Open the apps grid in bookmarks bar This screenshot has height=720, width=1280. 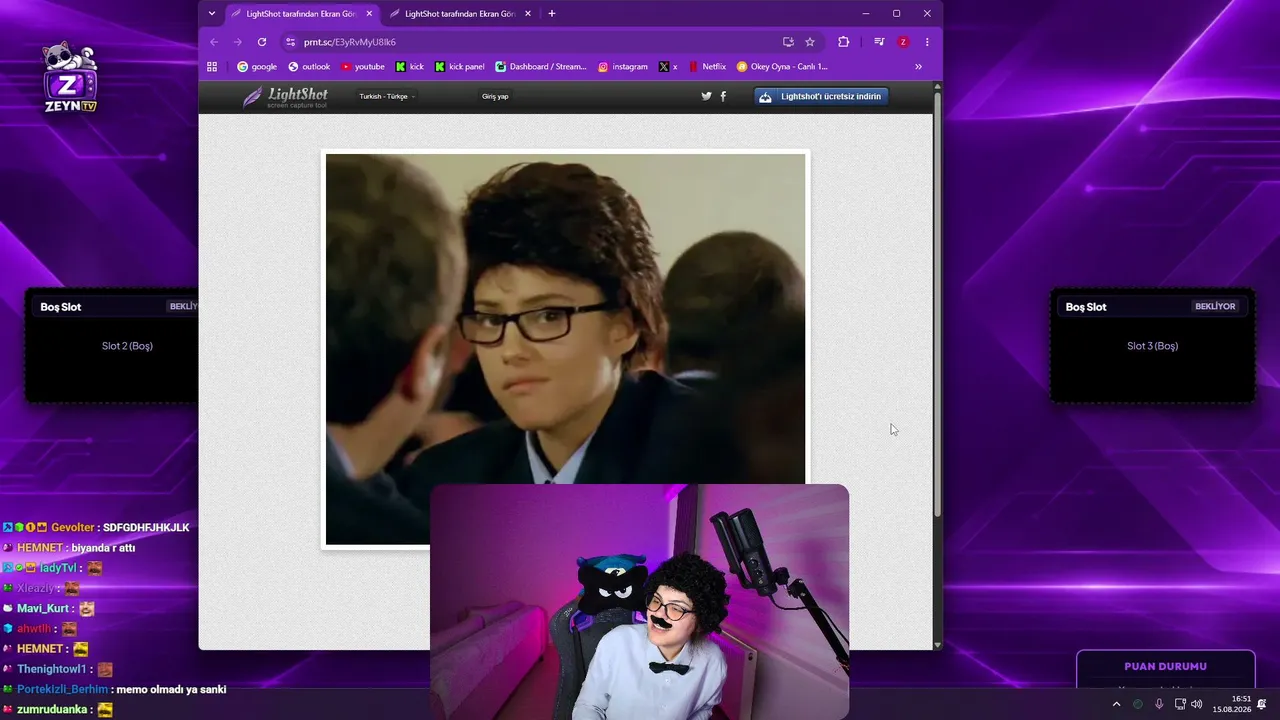[x=212, y=67]
